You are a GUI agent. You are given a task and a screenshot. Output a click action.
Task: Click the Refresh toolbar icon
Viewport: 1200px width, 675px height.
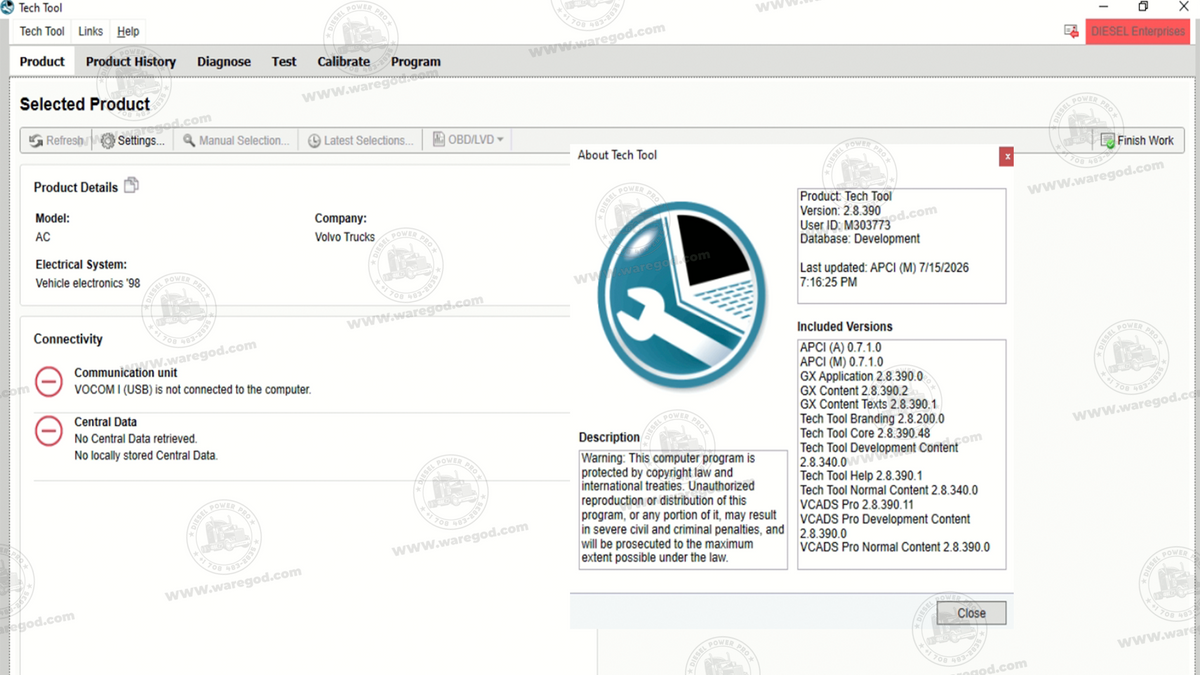pos(37,141)
